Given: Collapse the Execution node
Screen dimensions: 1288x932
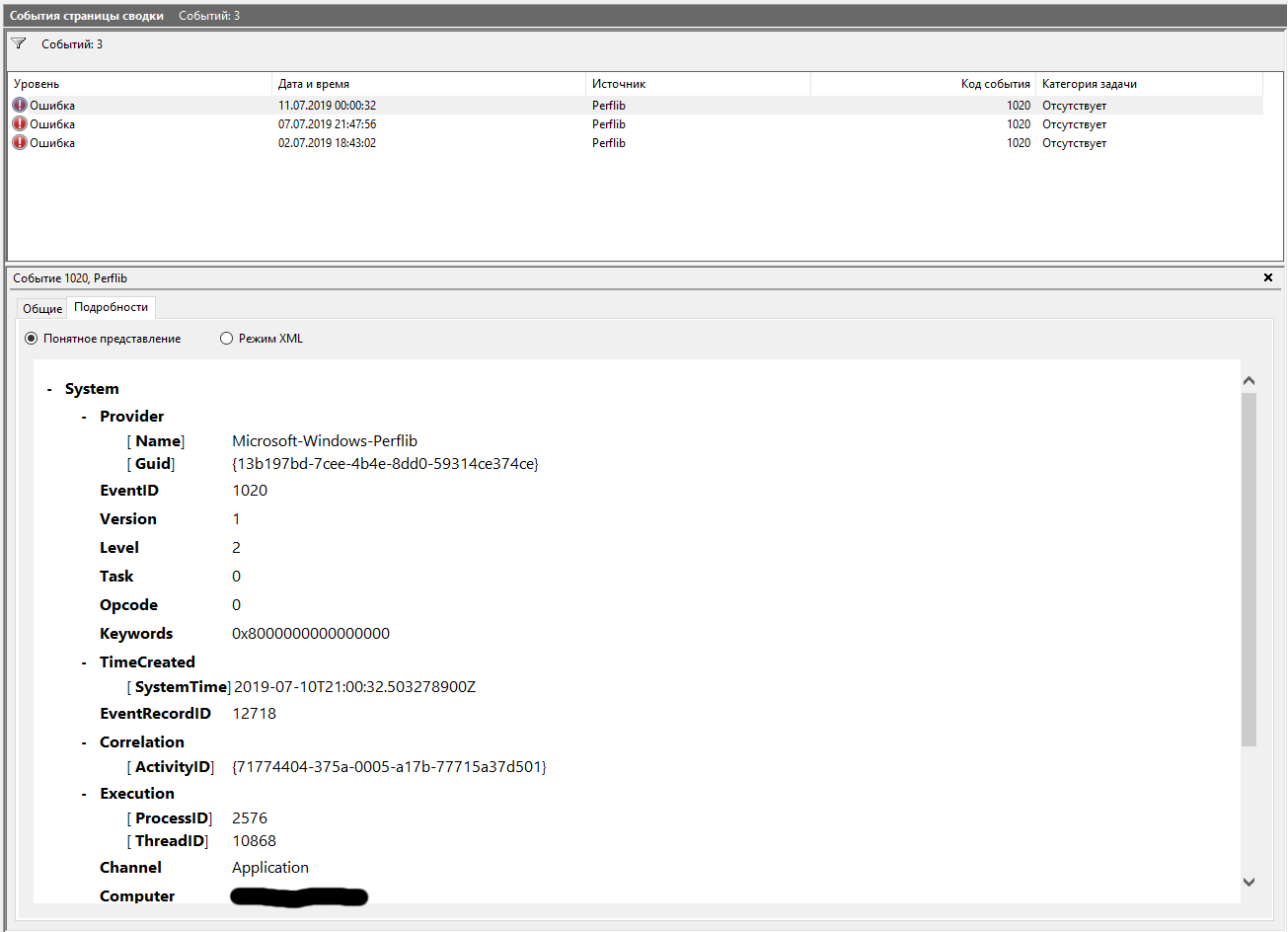Looking at the screenshot, I should 84,794.
